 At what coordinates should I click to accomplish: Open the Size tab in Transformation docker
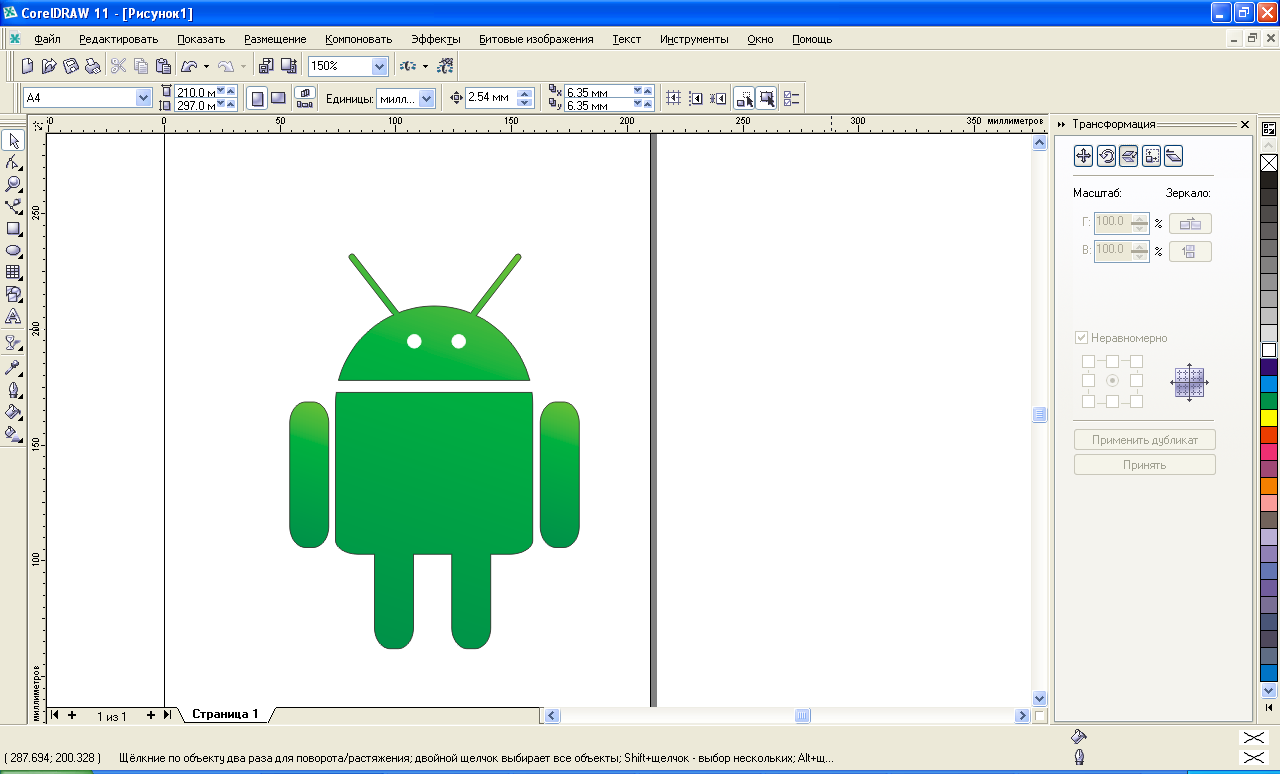pos(1151,155)
